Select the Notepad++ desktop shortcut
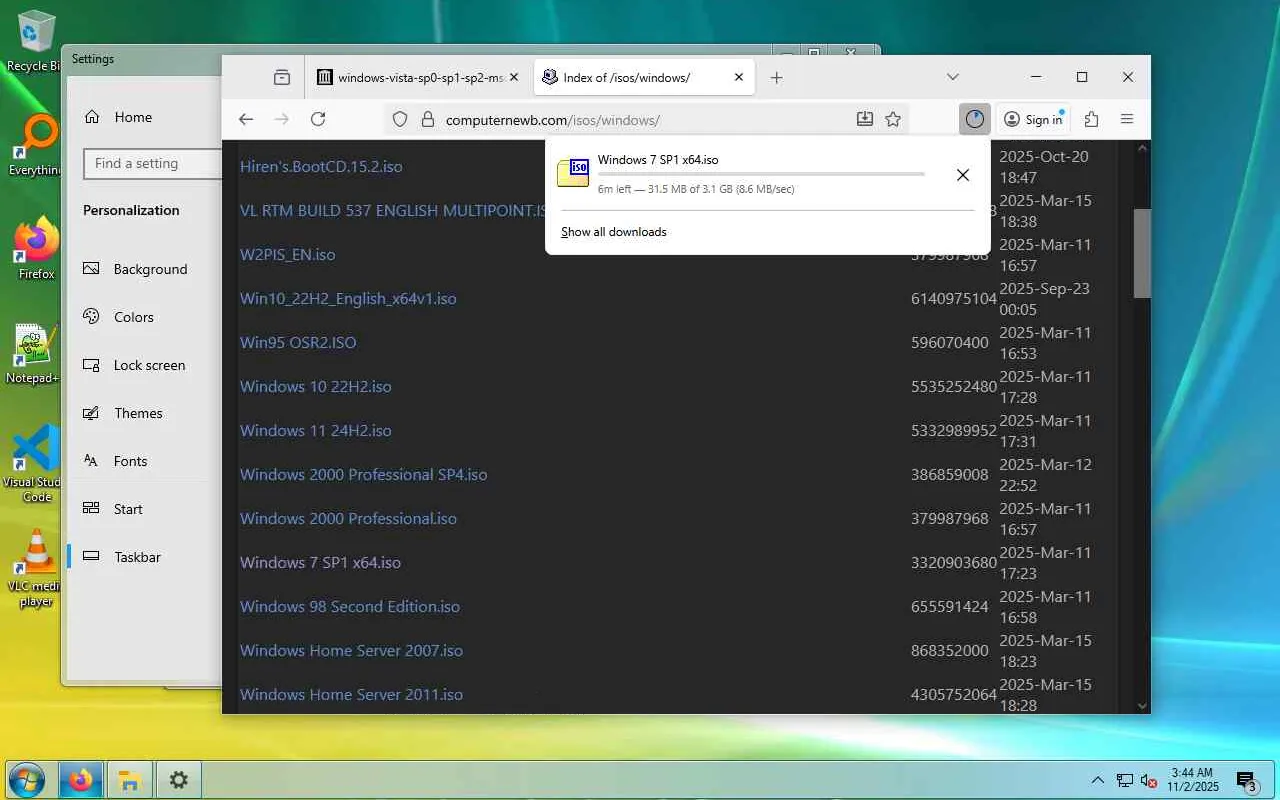 pyautogui.click(x=35, y=354)
